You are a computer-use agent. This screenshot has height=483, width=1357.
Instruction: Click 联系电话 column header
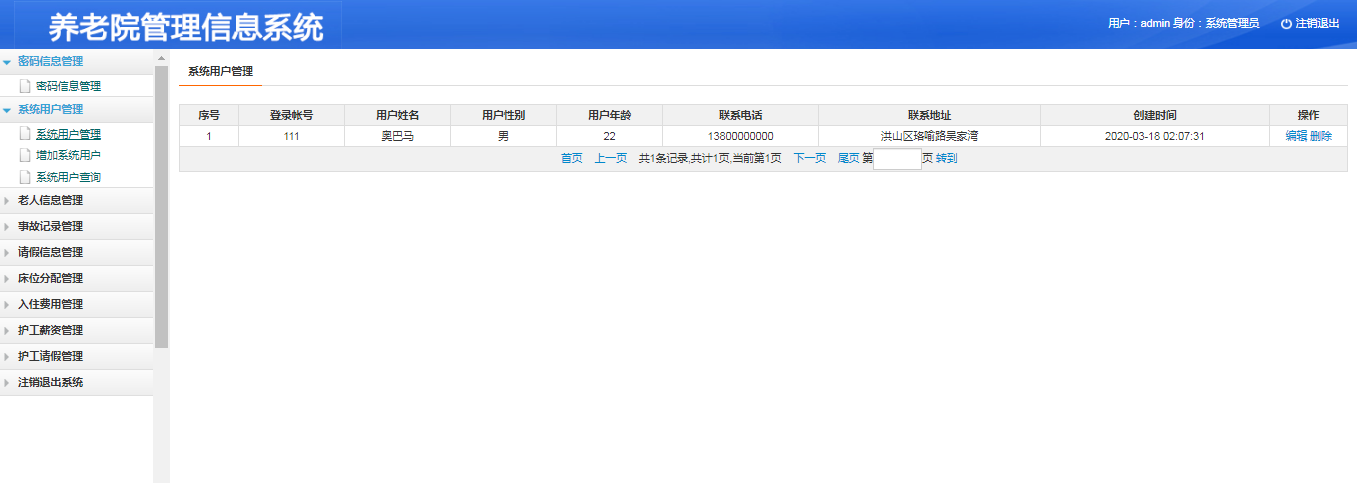point(741,115)
